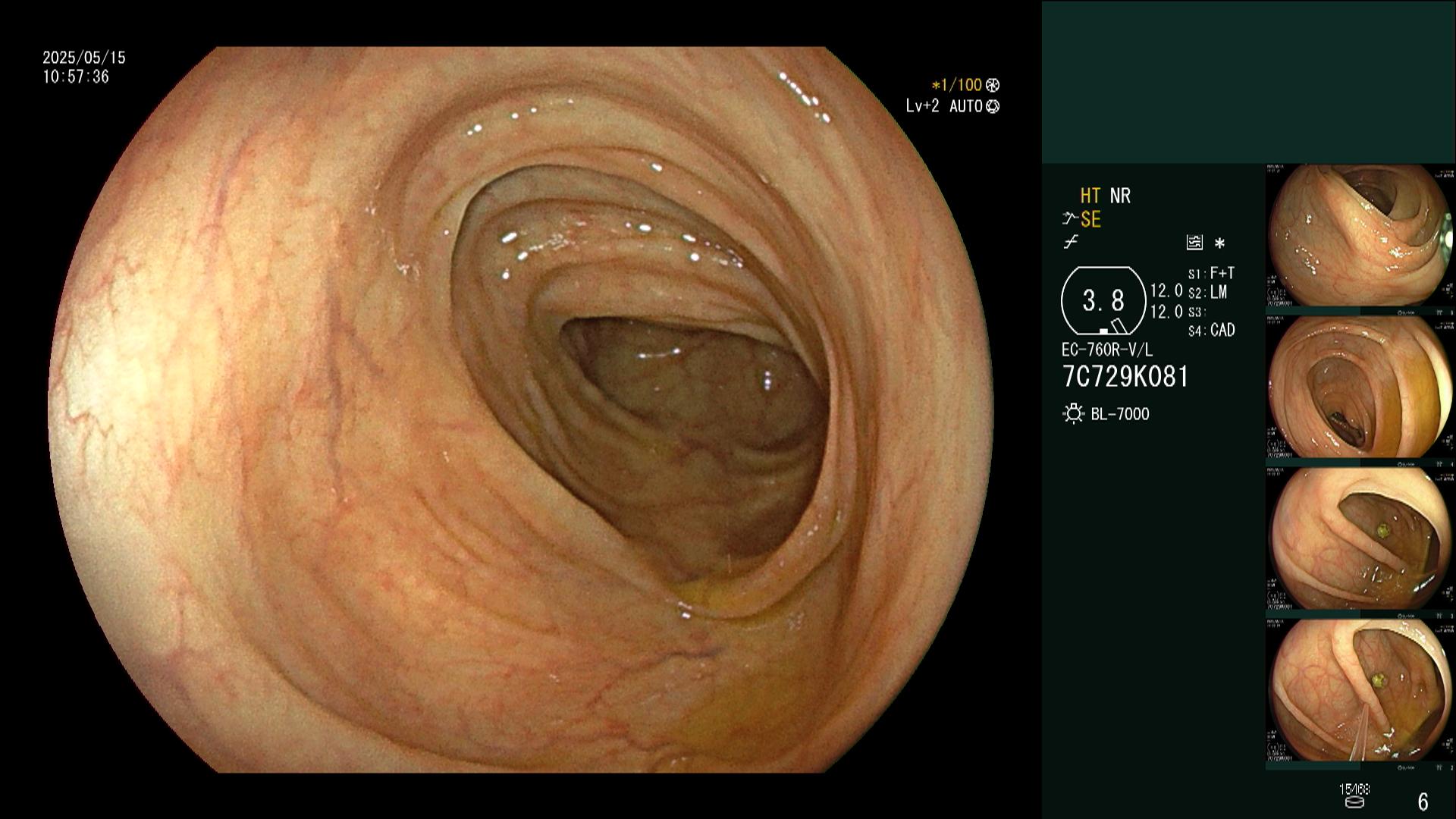Click the date 2025/05/15
Screen dimensions: 1456x819
84,58
